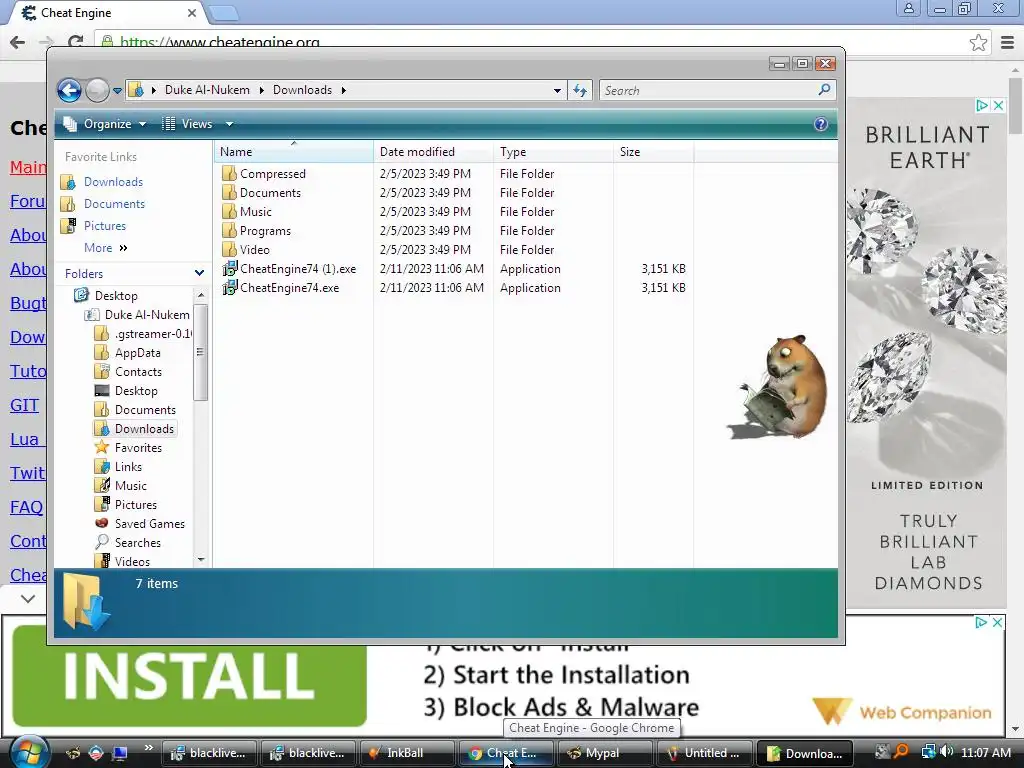1024x768 pixels.
Task: Expand address bar history dropdown arrow
Action: 557,91
